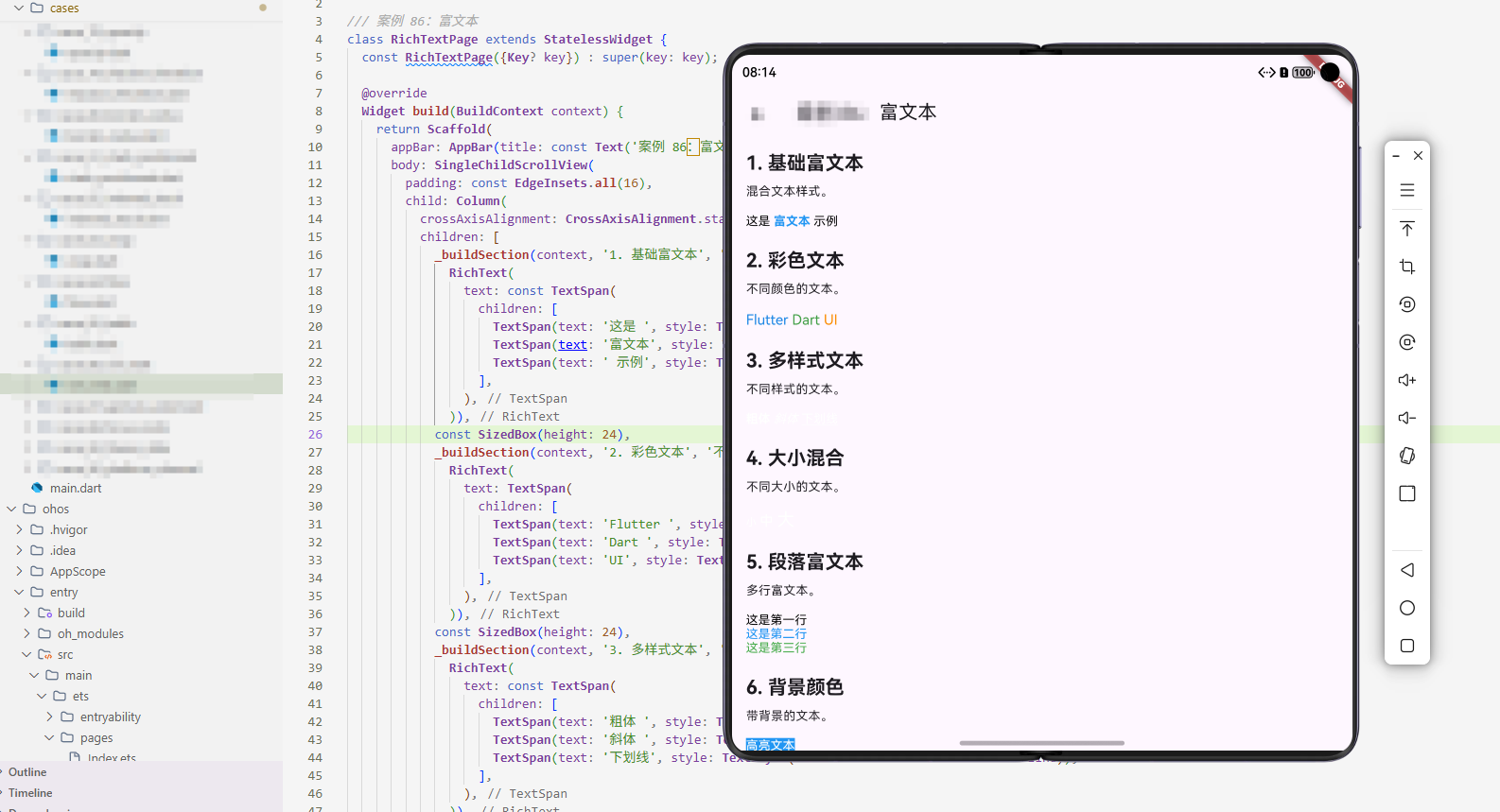Toggle the fold screen square icon

point(1407,493)
